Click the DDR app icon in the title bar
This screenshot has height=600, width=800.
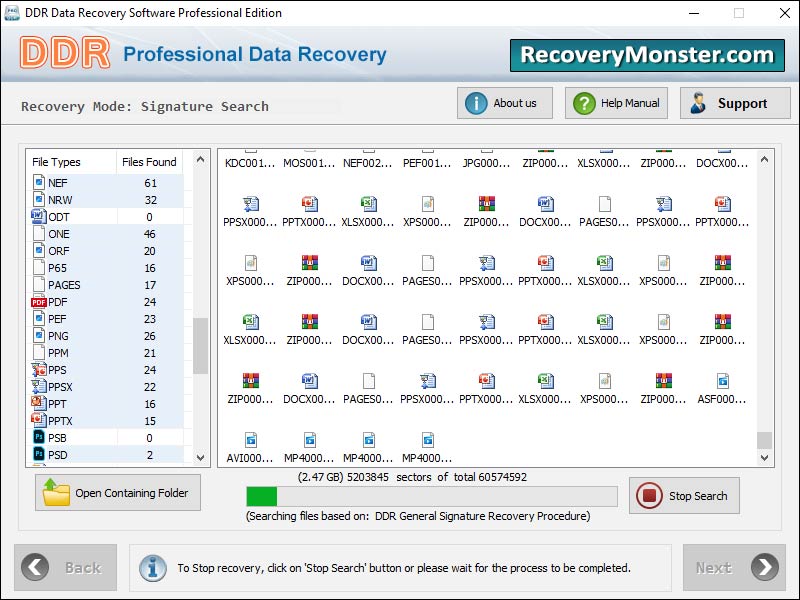11,13
